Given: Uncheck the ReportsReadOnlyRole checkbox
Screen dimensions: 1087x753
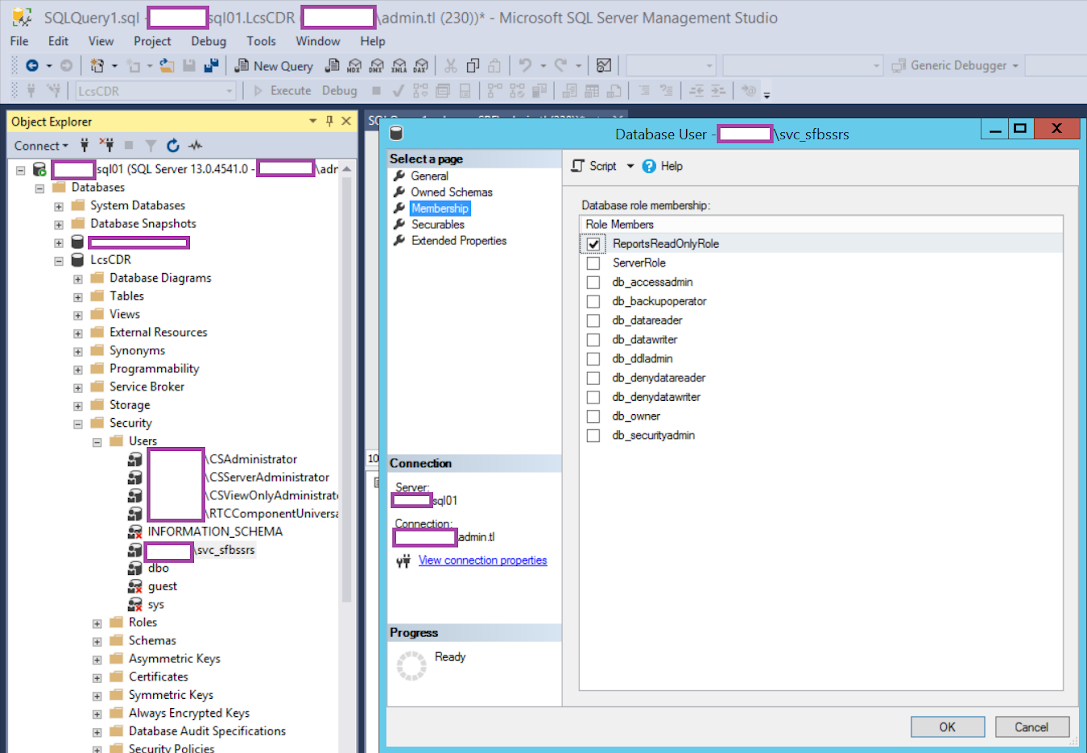Looking at the screenshot, I should coord(593,244).
